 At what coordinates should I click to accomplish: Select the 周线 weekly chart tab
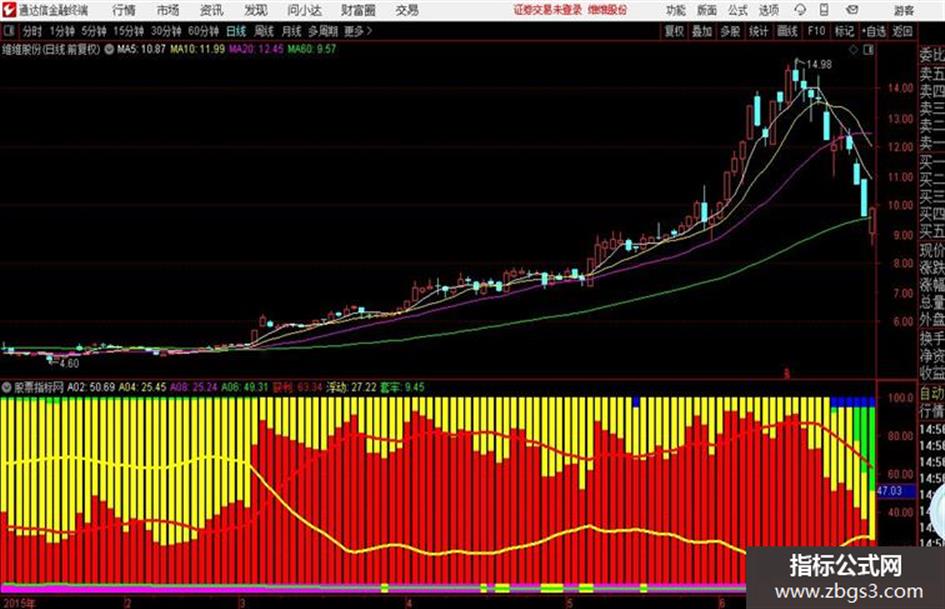tap(264, 31)
